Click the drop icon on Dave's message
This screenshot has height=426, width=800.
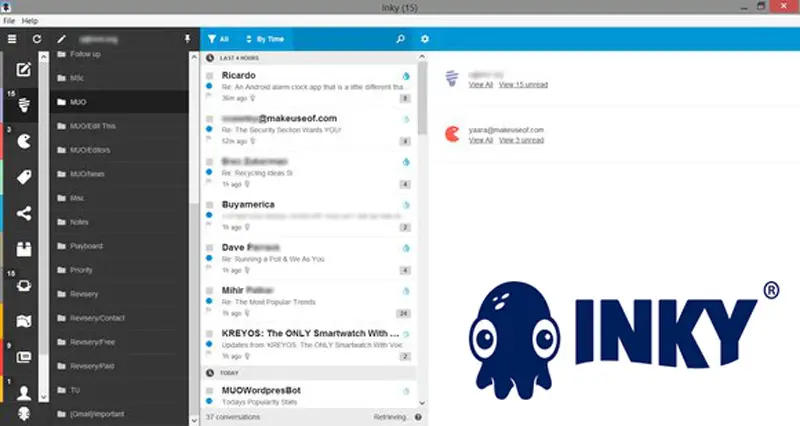[x=406, y=248]
